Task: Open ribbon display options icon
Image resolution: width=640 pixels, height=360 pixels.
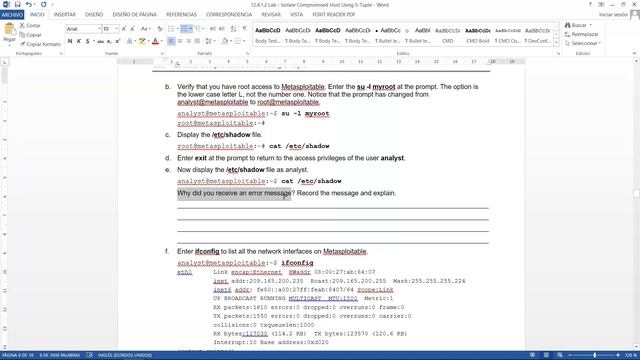Action: [x=601, y=4]
